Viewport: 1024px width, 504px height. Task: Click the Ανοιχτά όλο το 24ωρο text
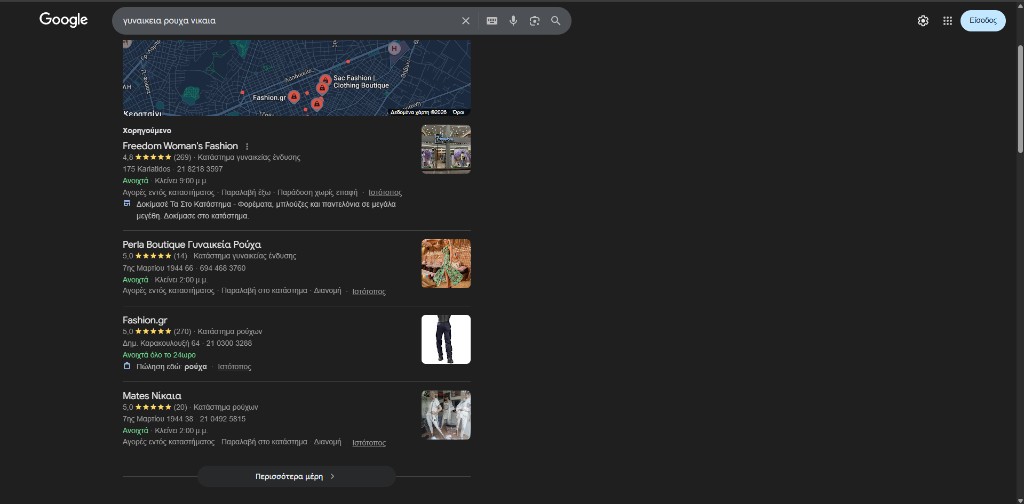pyautogui.click(x=159, y=355)
